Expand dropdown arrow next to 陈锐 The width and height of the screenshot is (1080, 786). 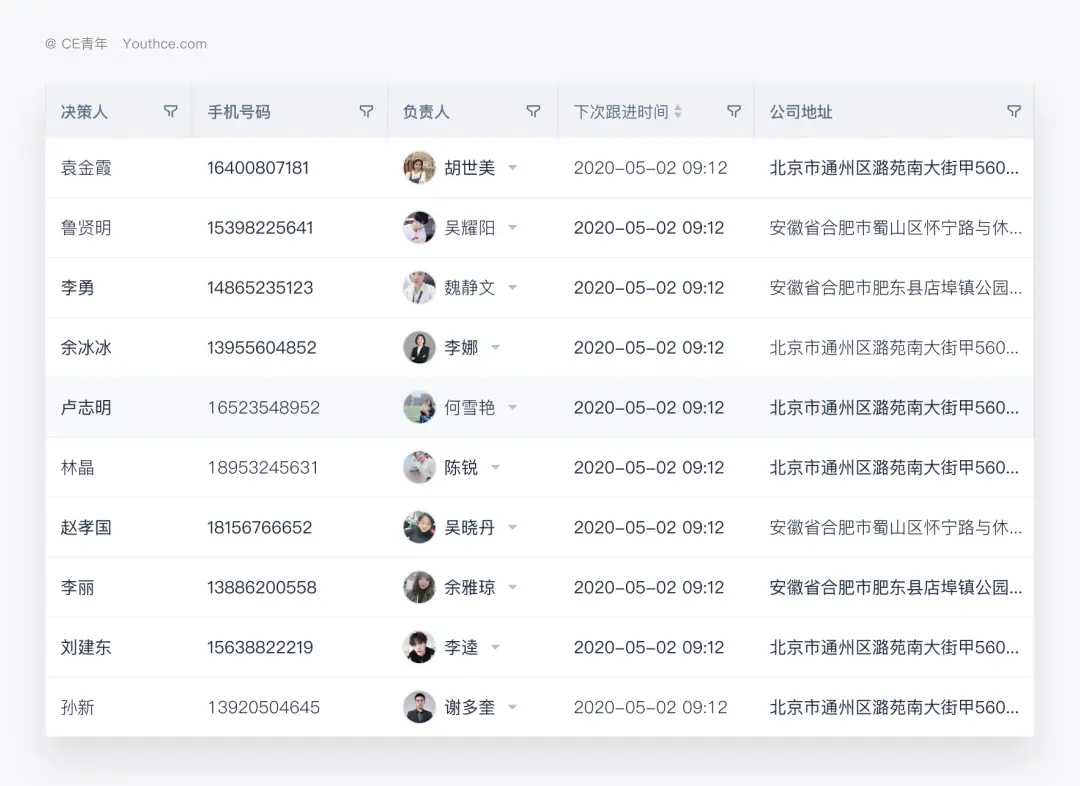coord(495,467)
